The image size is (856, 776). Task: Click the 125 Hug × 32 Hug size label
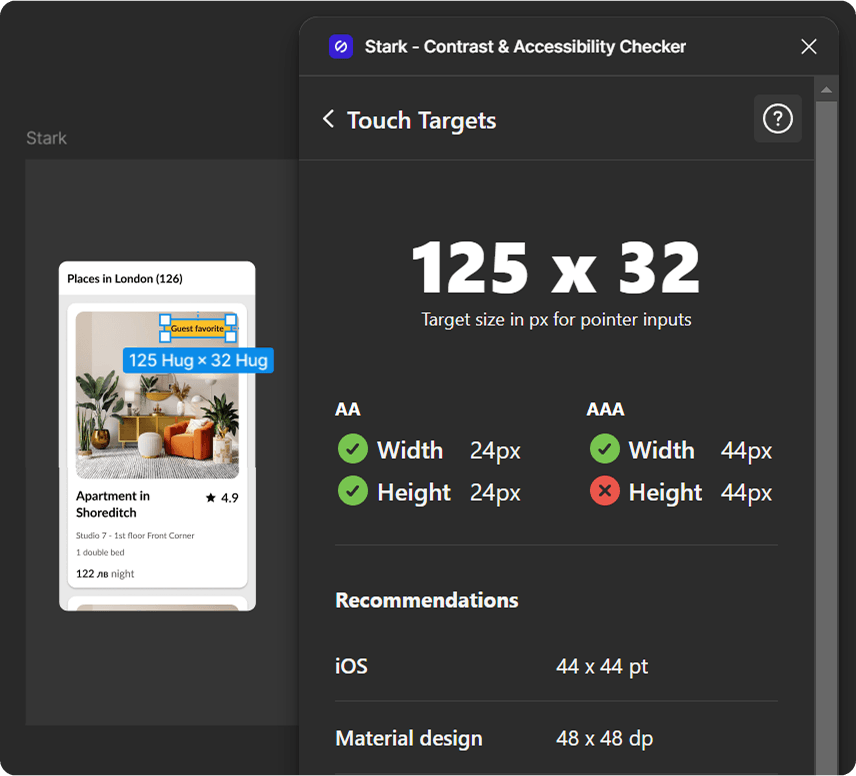(198, 360)
